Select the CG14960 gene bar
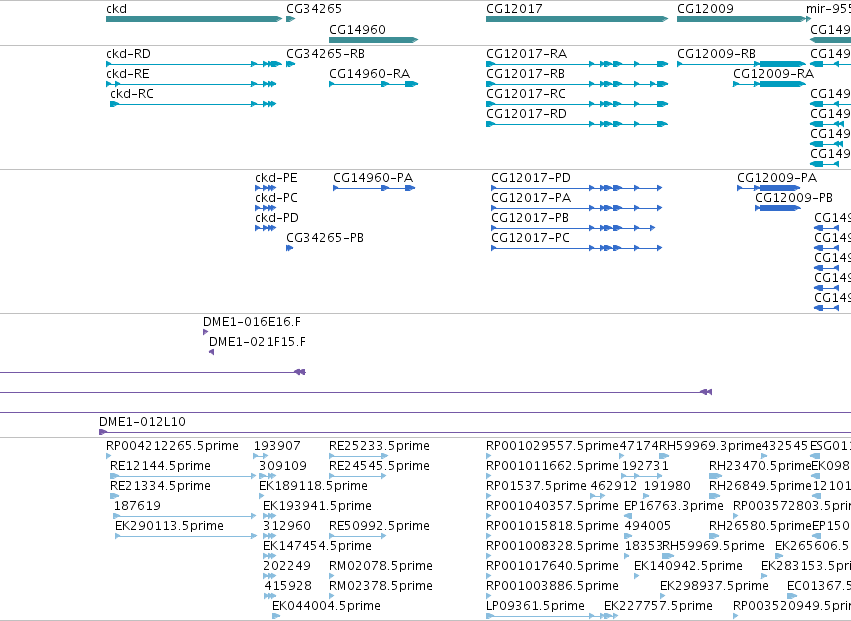 click(x=373, y=40)
